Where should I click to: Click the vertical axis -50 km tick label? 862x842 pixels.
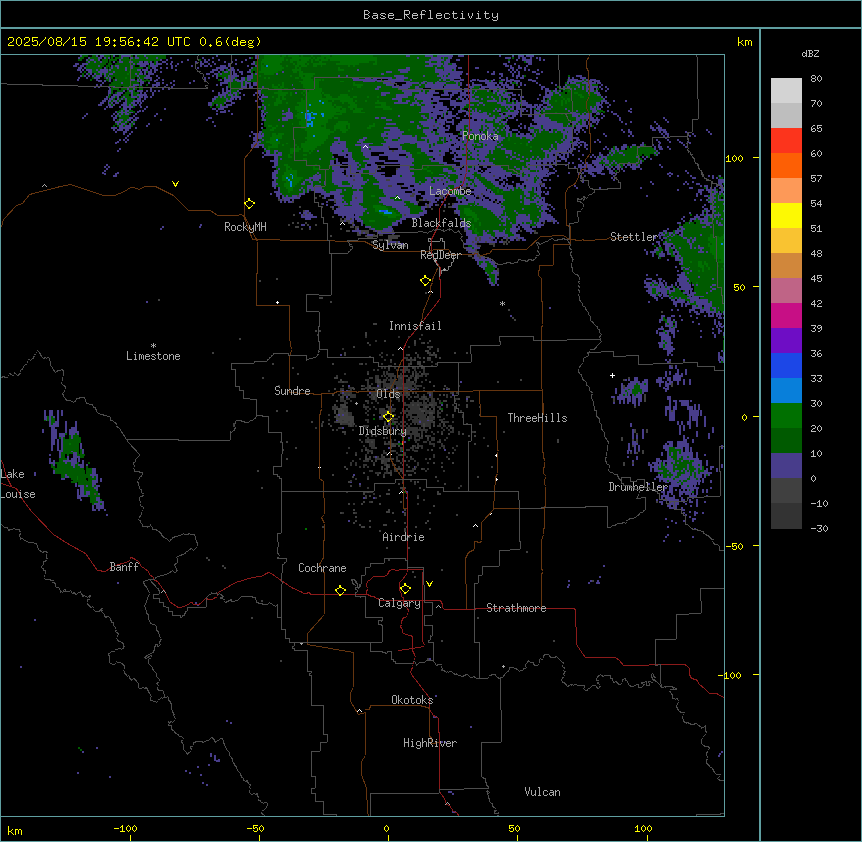pos(735,546)
